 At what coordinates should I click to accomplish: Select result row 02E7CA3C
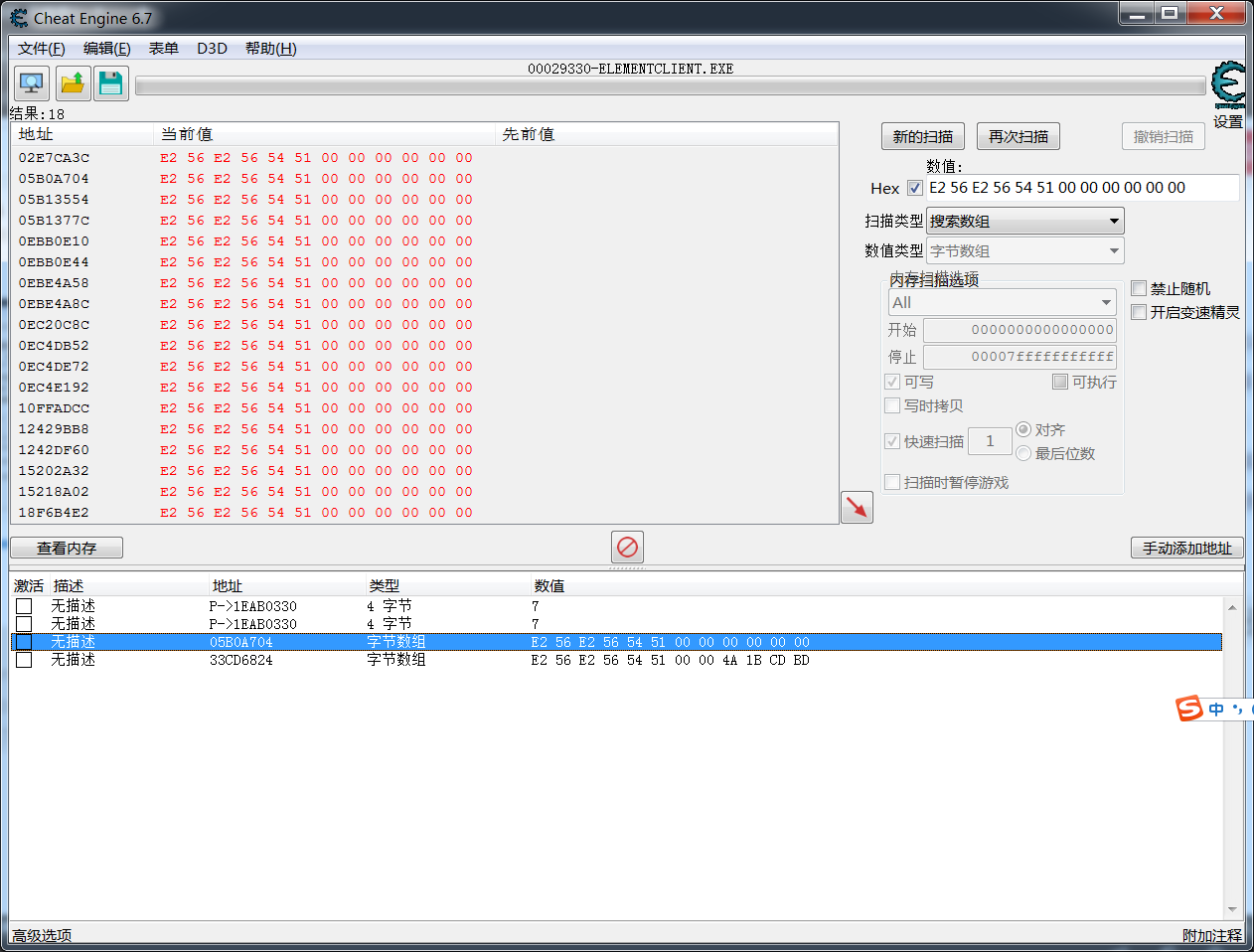click(424, 158)
